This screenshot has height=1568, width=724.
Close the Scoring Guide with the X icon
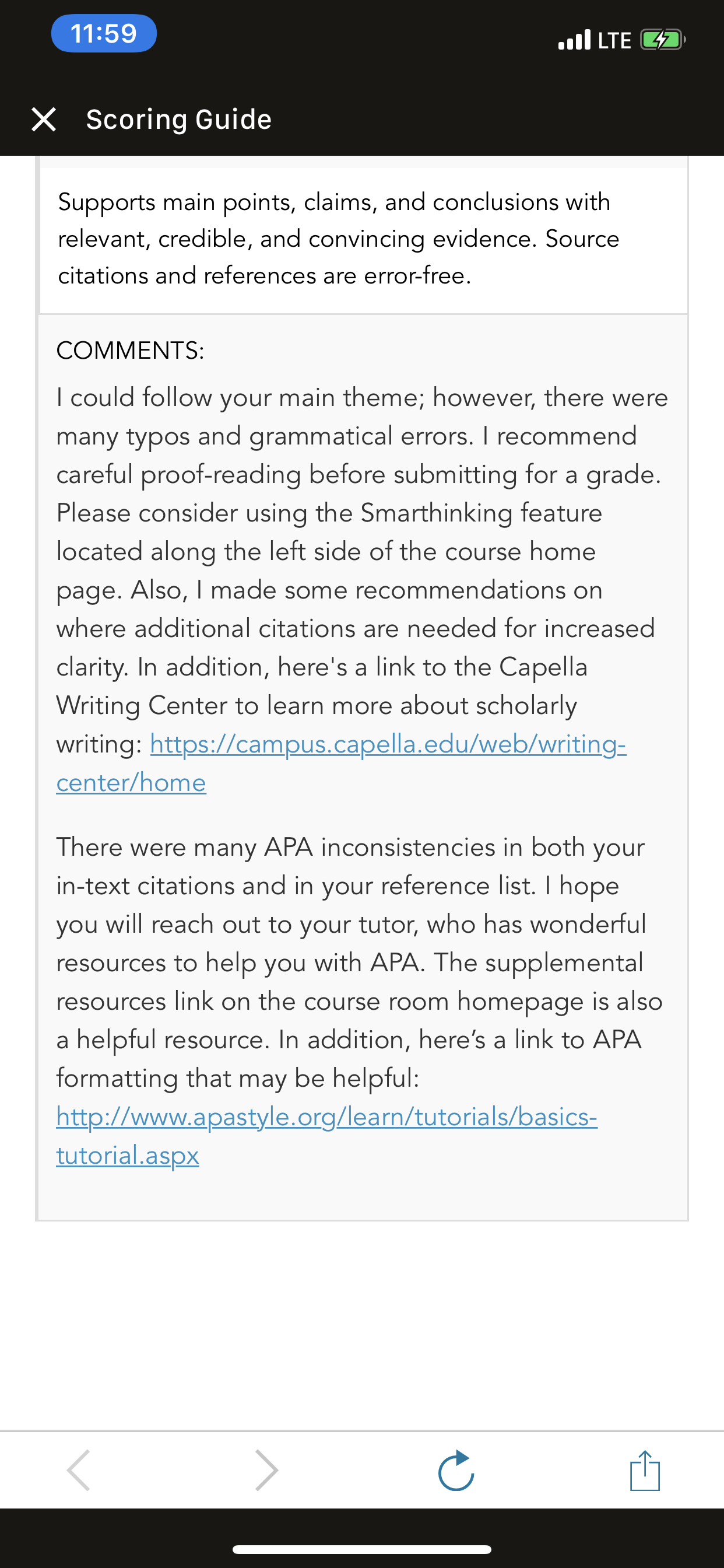(x=44, y=120)
